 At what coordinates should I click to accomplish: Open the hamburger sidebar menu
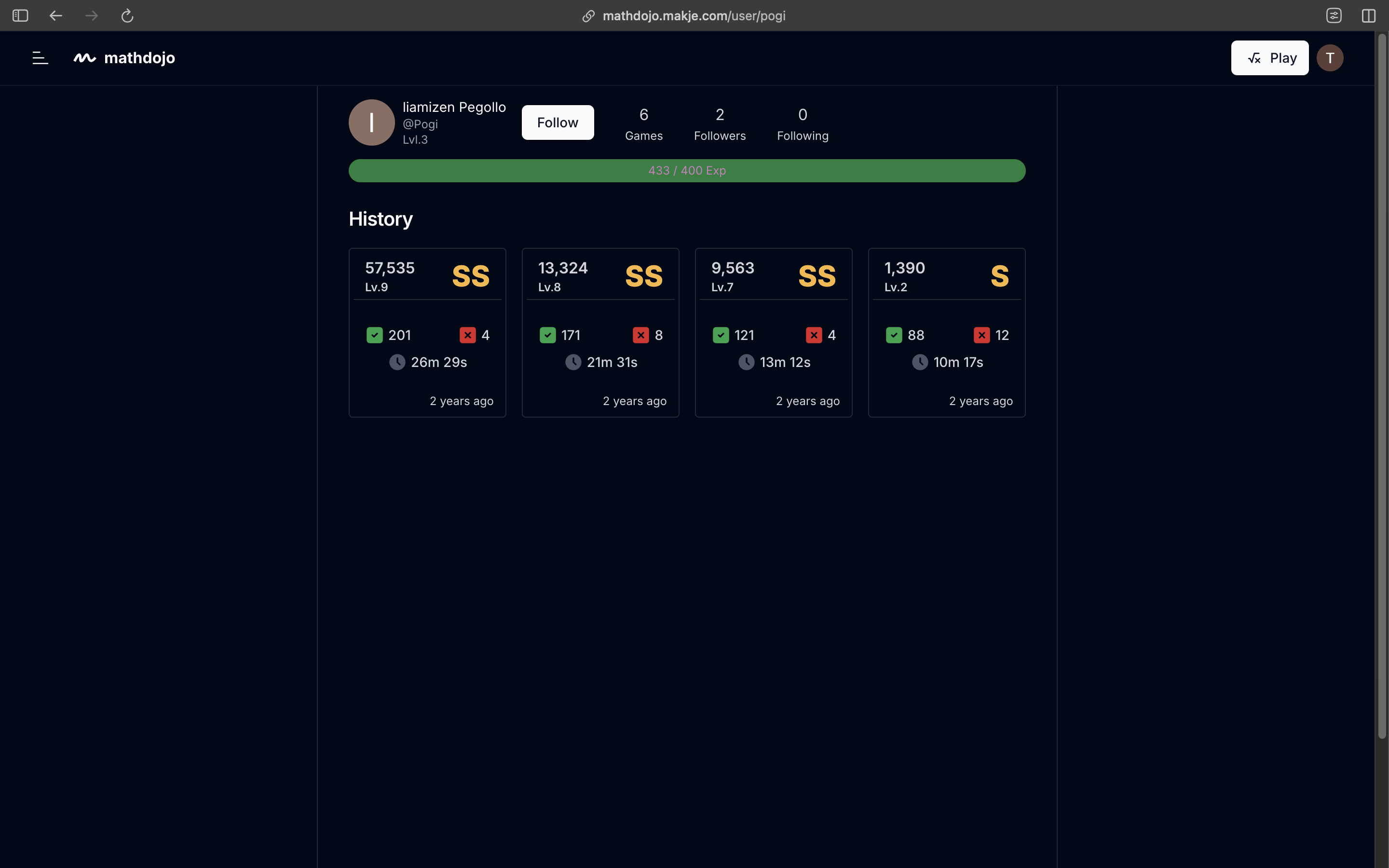click(x=40, y=58)
